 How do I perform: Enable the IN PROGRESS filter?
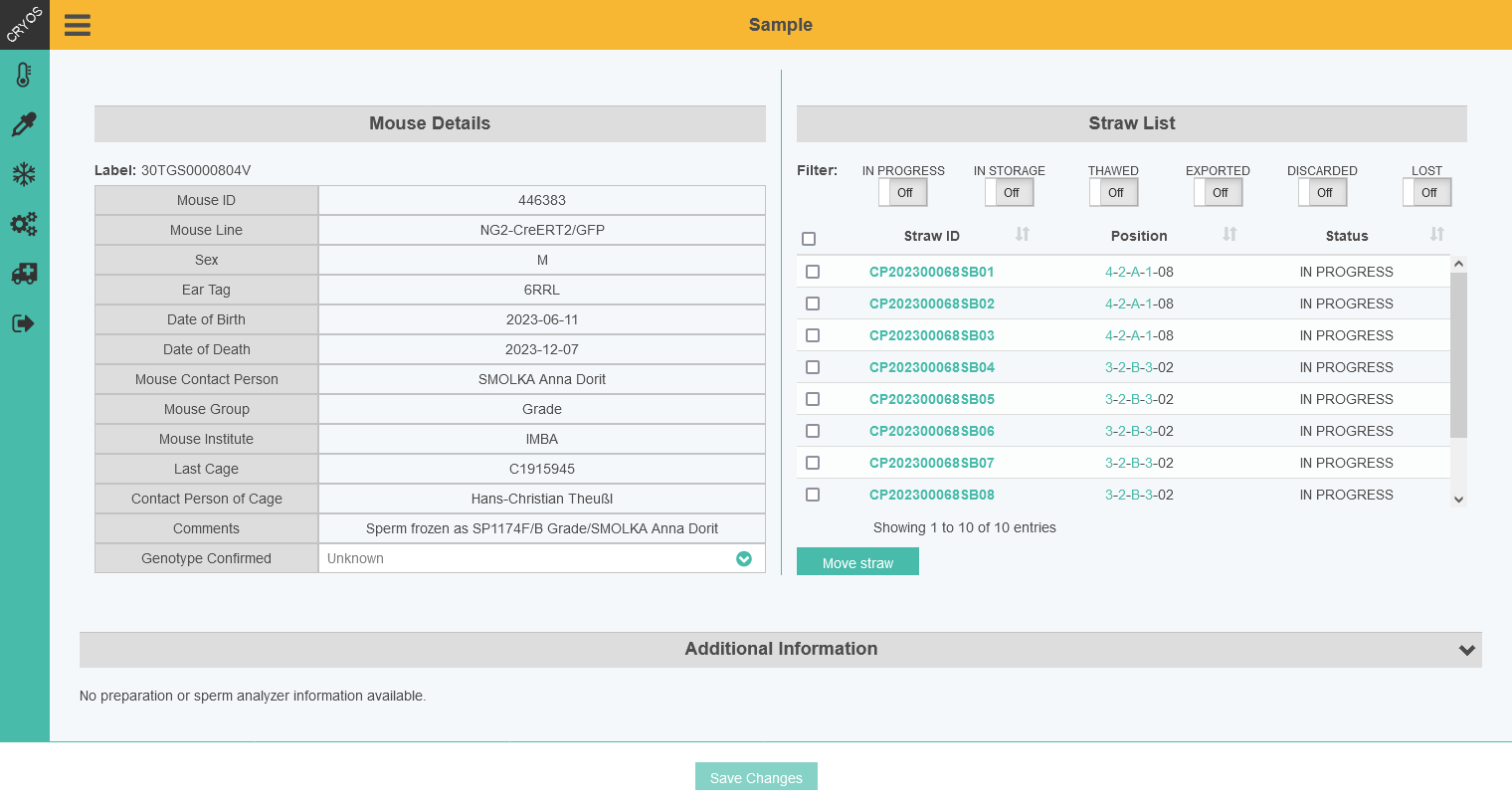click(902, 192)
